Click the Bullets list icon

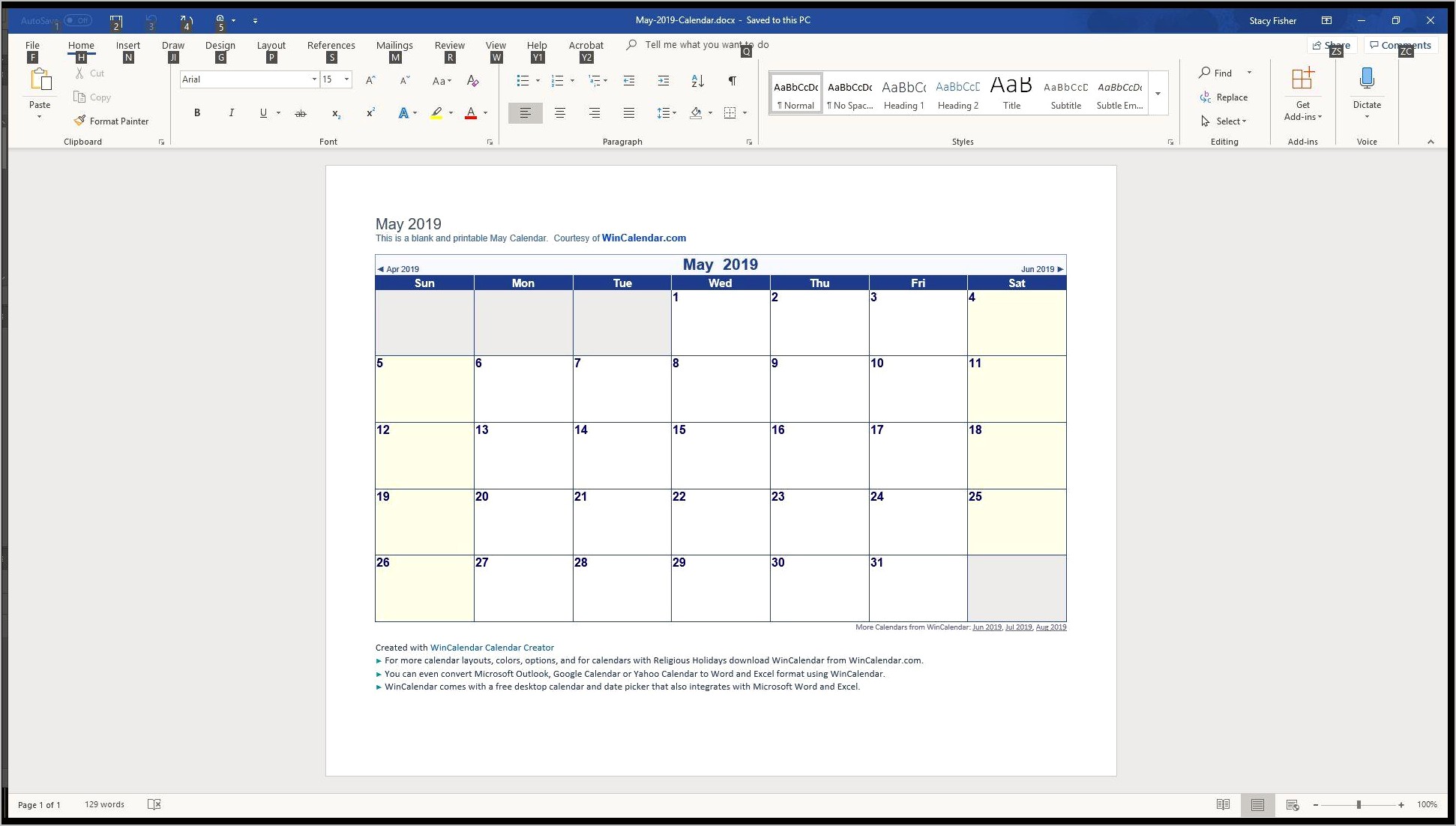click(x=521, y=80)
